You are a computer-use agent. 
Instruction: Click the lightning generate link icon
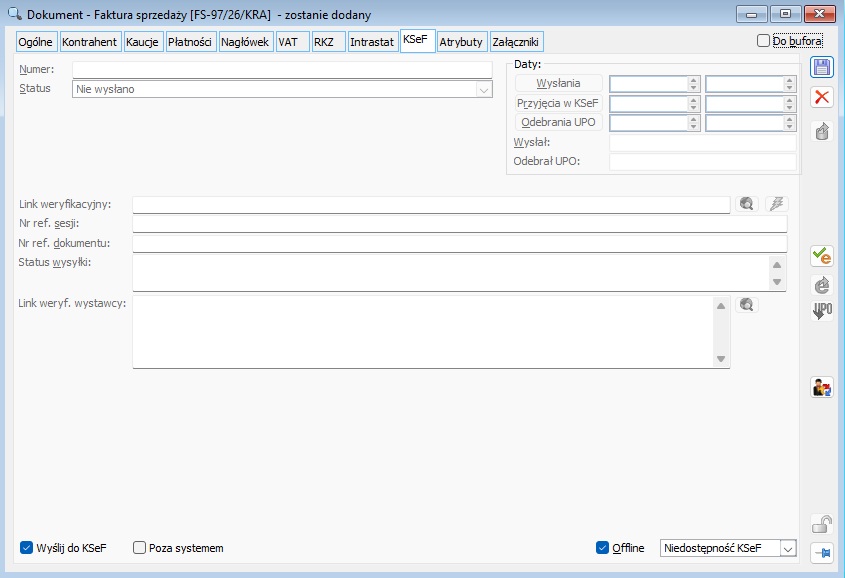[x=777, y=204]
